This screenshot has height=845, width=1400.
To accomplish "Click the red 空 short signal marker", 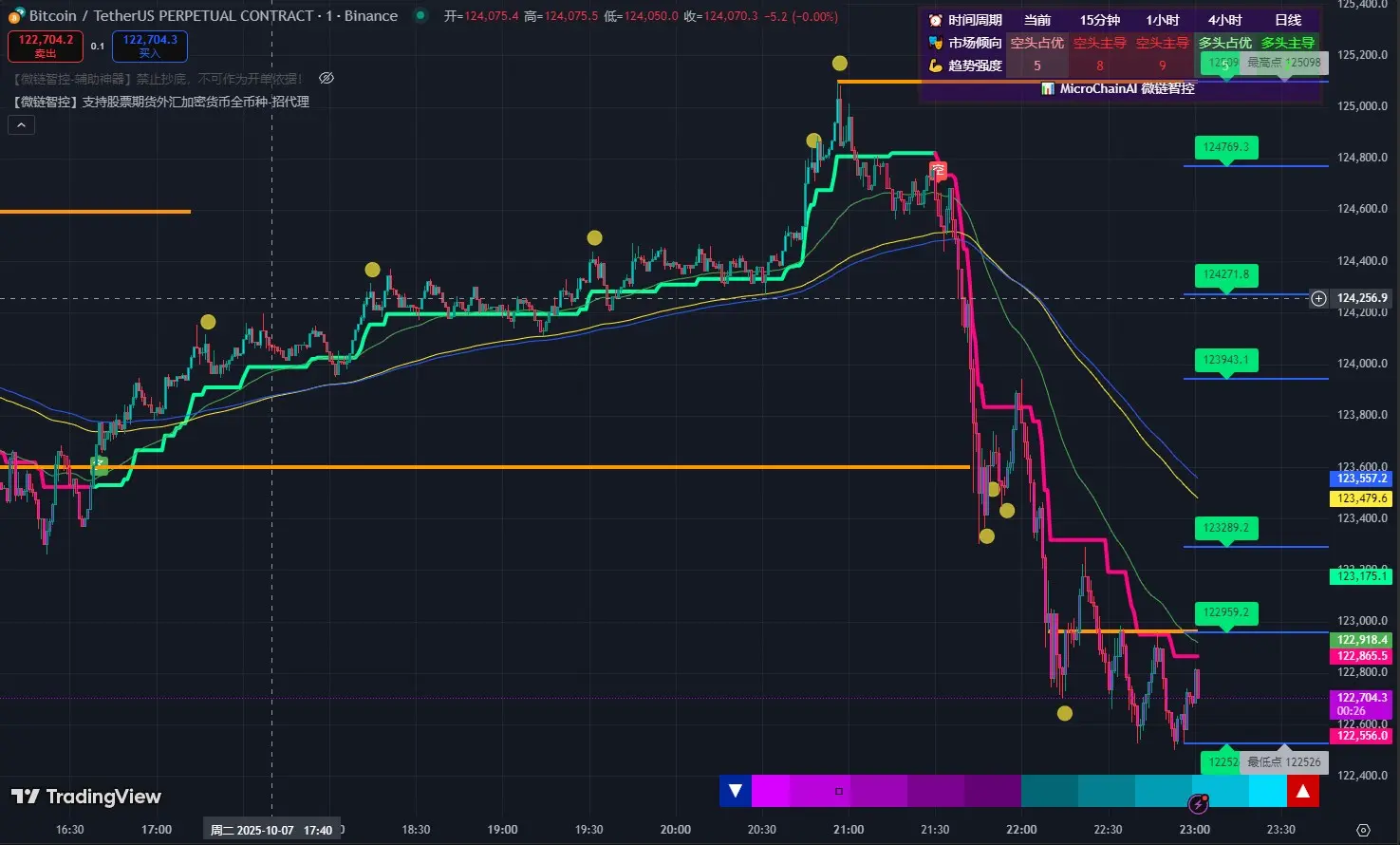I will click(939, 171).
